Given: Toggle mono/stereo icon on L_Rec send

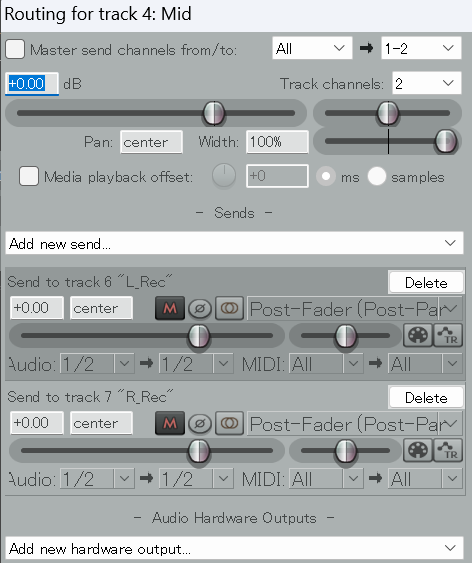Looking at the screenshot, I should (230, 308).
